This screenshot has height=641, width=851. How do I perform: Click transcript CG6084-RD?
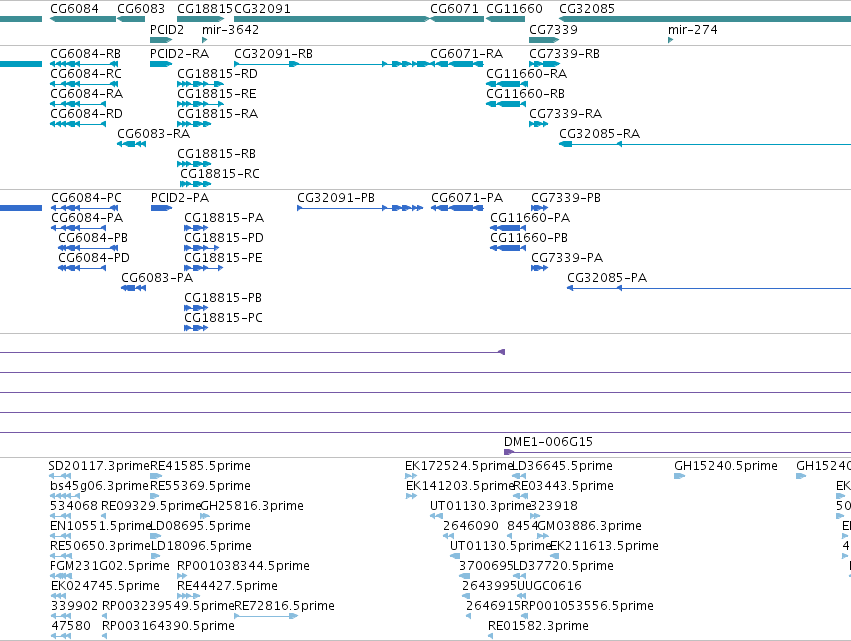86,114
